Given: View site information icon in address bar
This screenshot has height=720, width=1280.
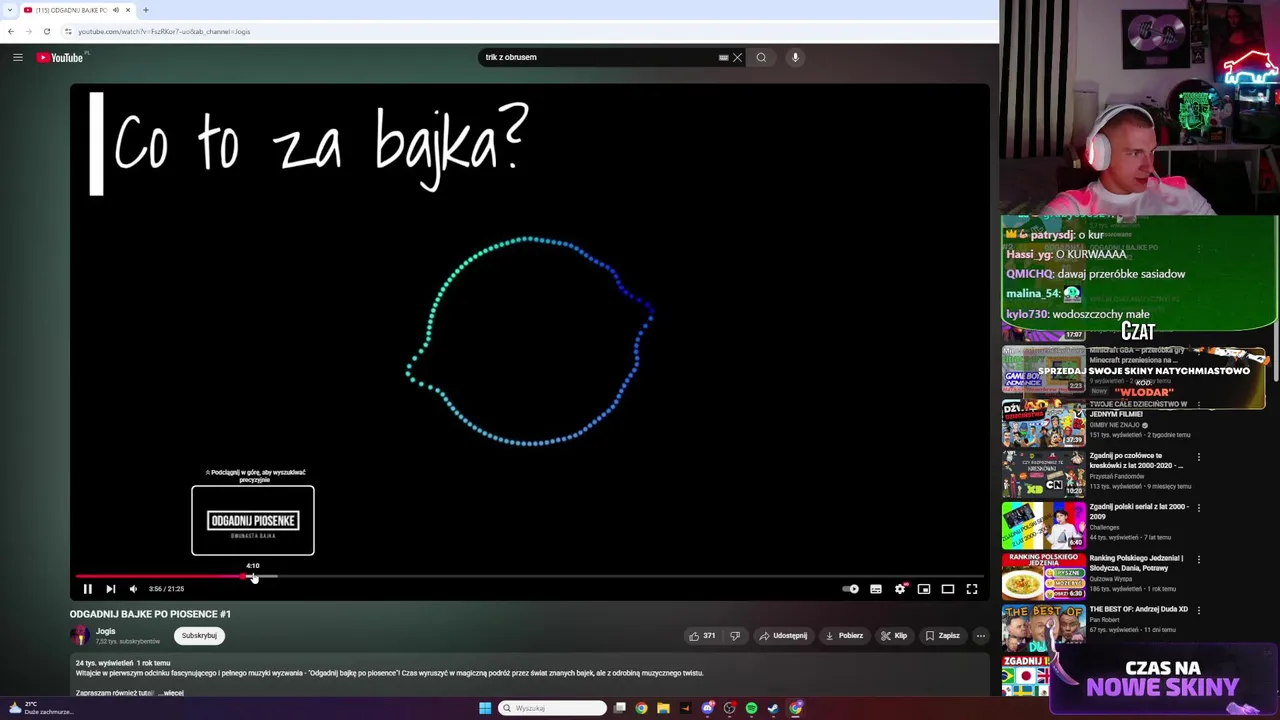Looking at the screenshot, I should coord(68,31).
